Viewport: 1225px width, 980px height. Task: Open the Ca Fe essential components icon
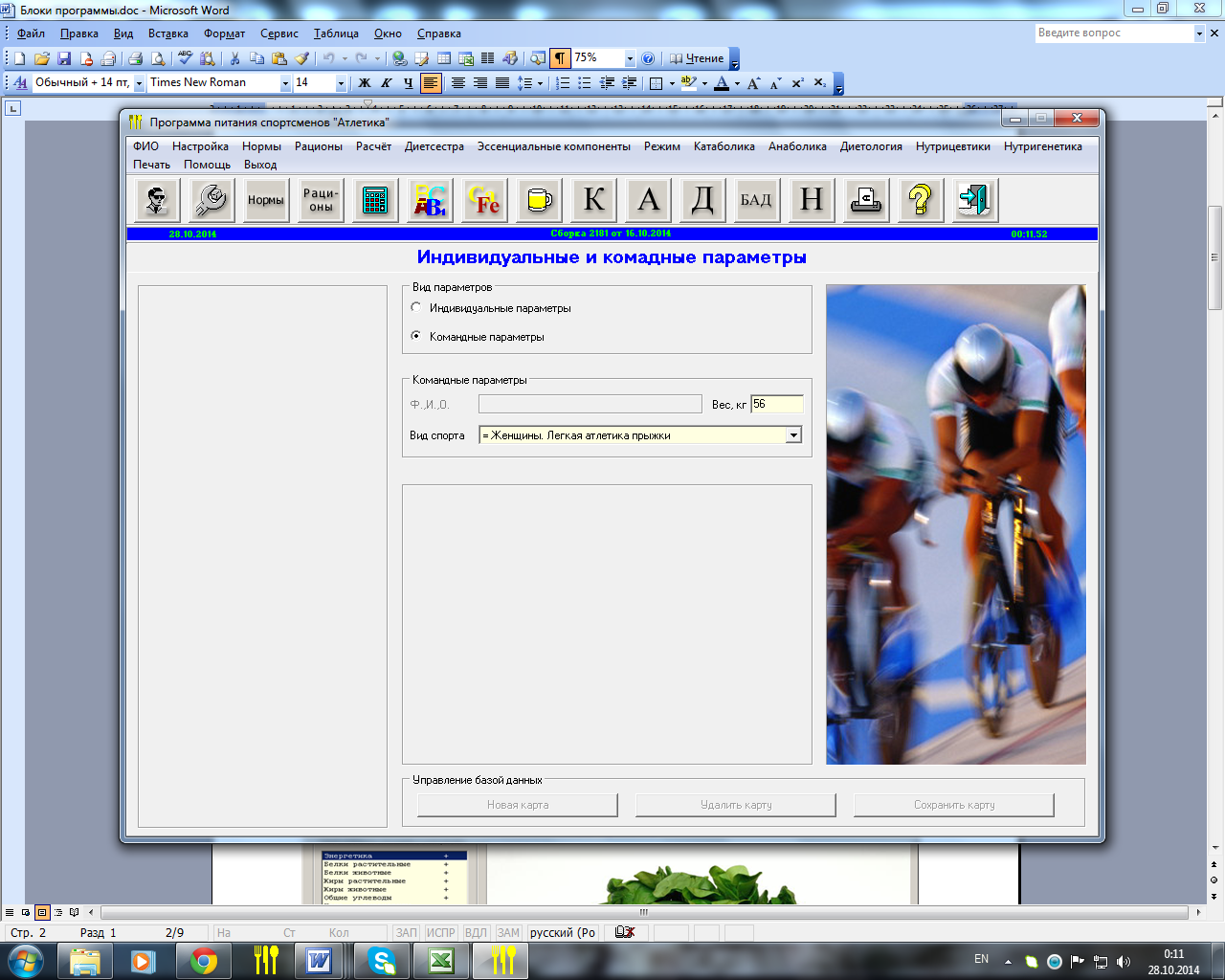point(484,200)
